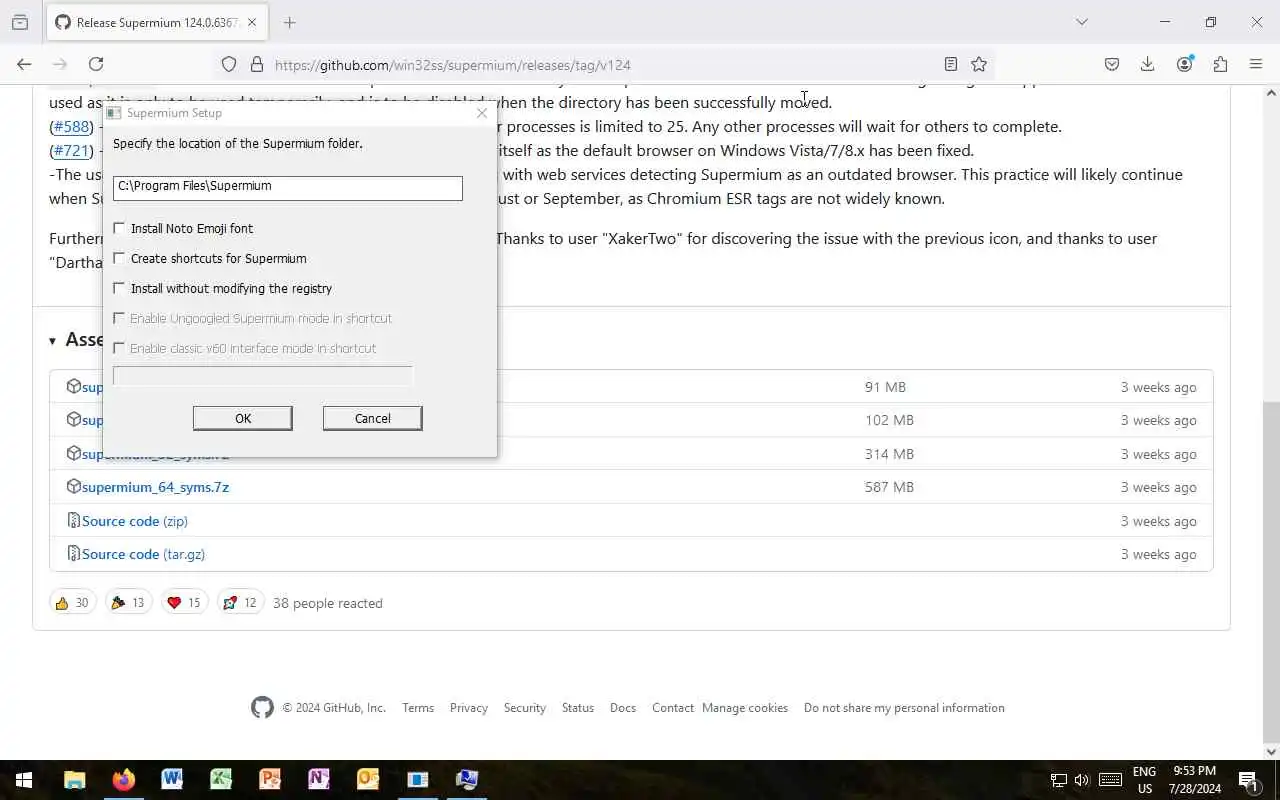Click package icon beside supermium_64_syms.7z
1280x800 pixels.
click(73, 486)
